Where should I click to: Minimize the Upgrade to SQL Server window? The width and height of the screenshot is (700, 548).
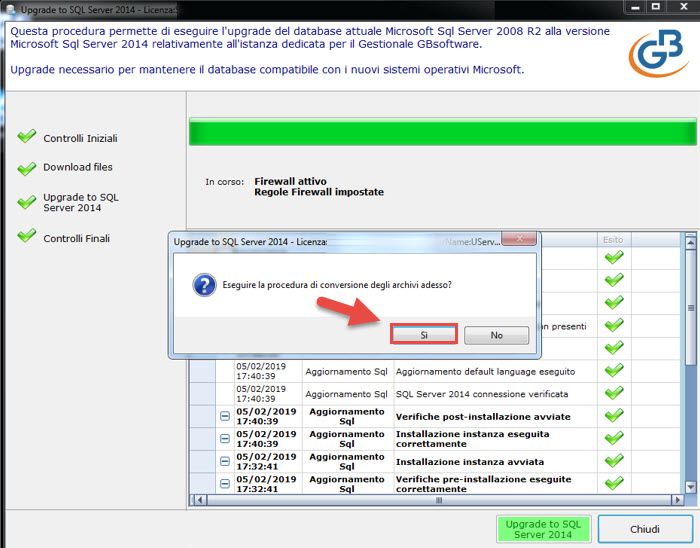click(636, 7)
